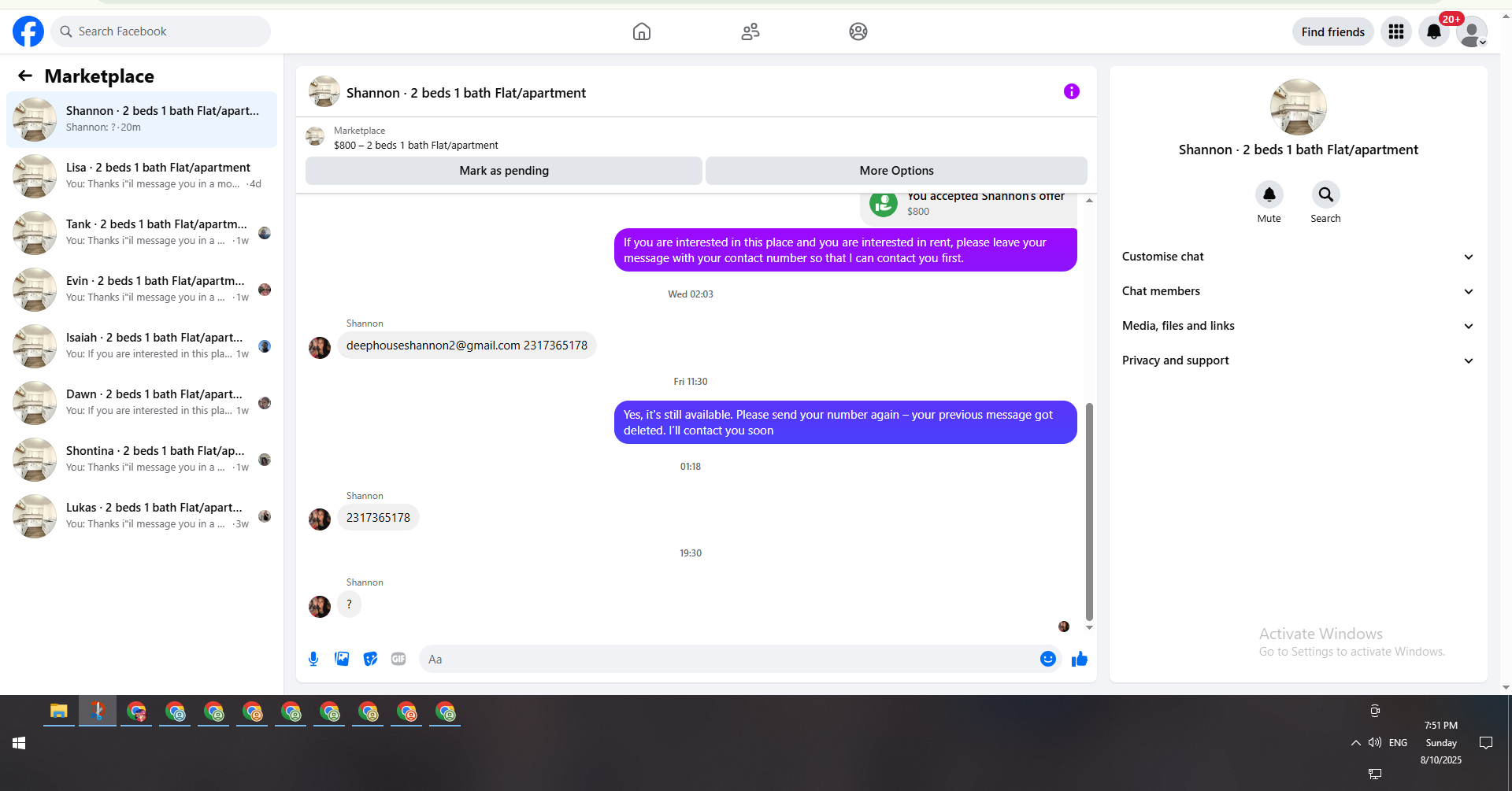Send a voice clip with microphone icon
This screenshot has width=1512, height=791.
tap(313, 659)
